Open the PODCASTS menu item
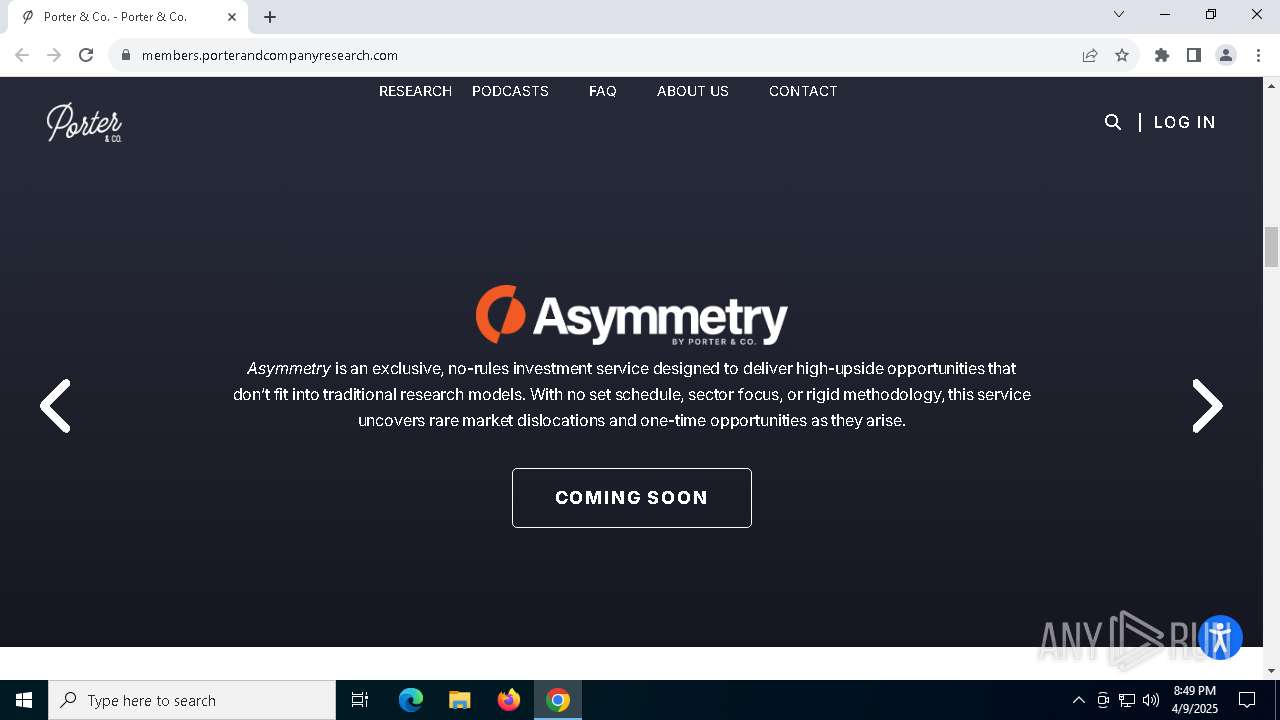1280x720 pixels. coord(510,91)
